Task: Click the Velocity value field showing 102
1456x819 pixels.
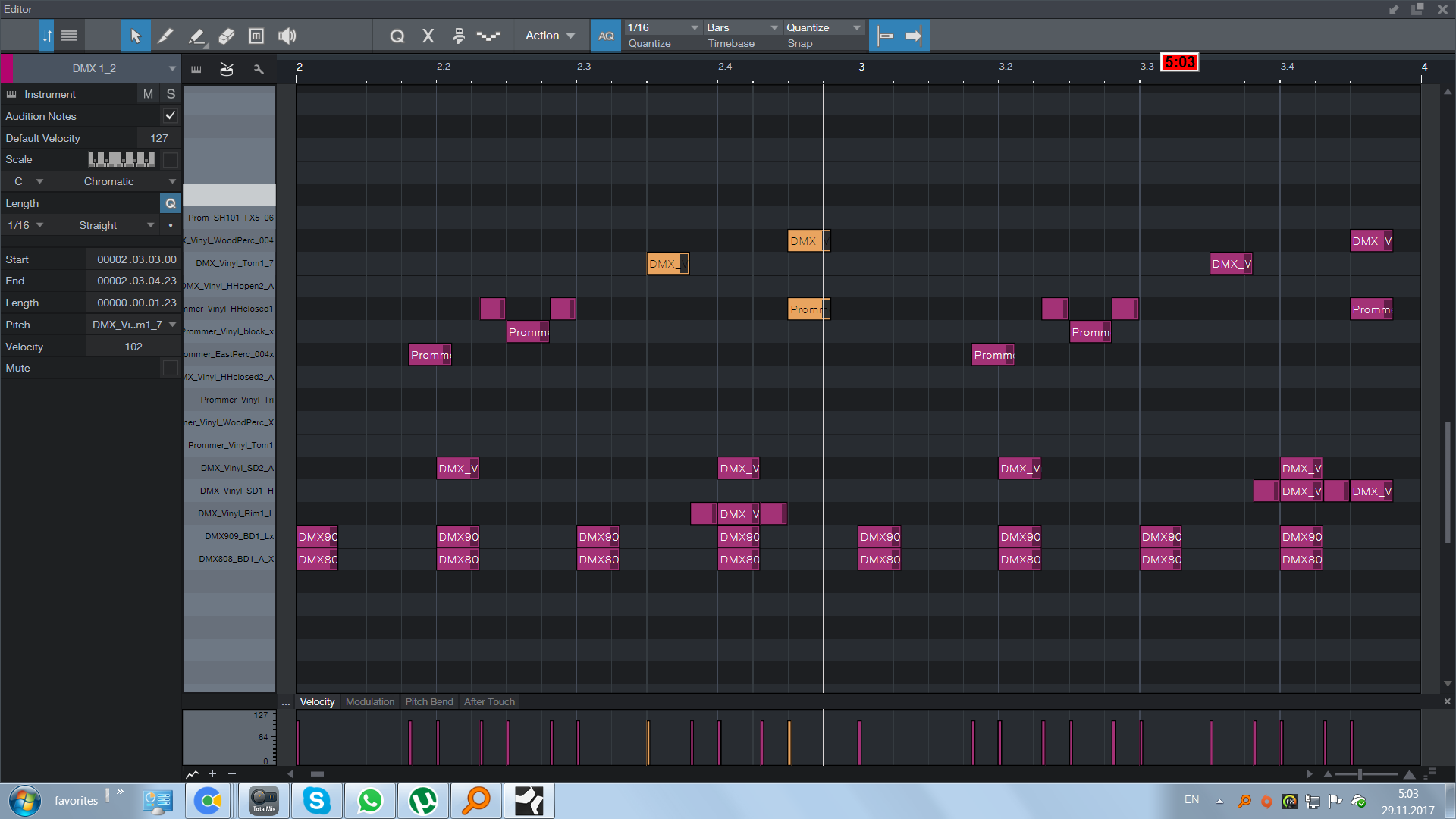Action: click(x=133, y=347)
